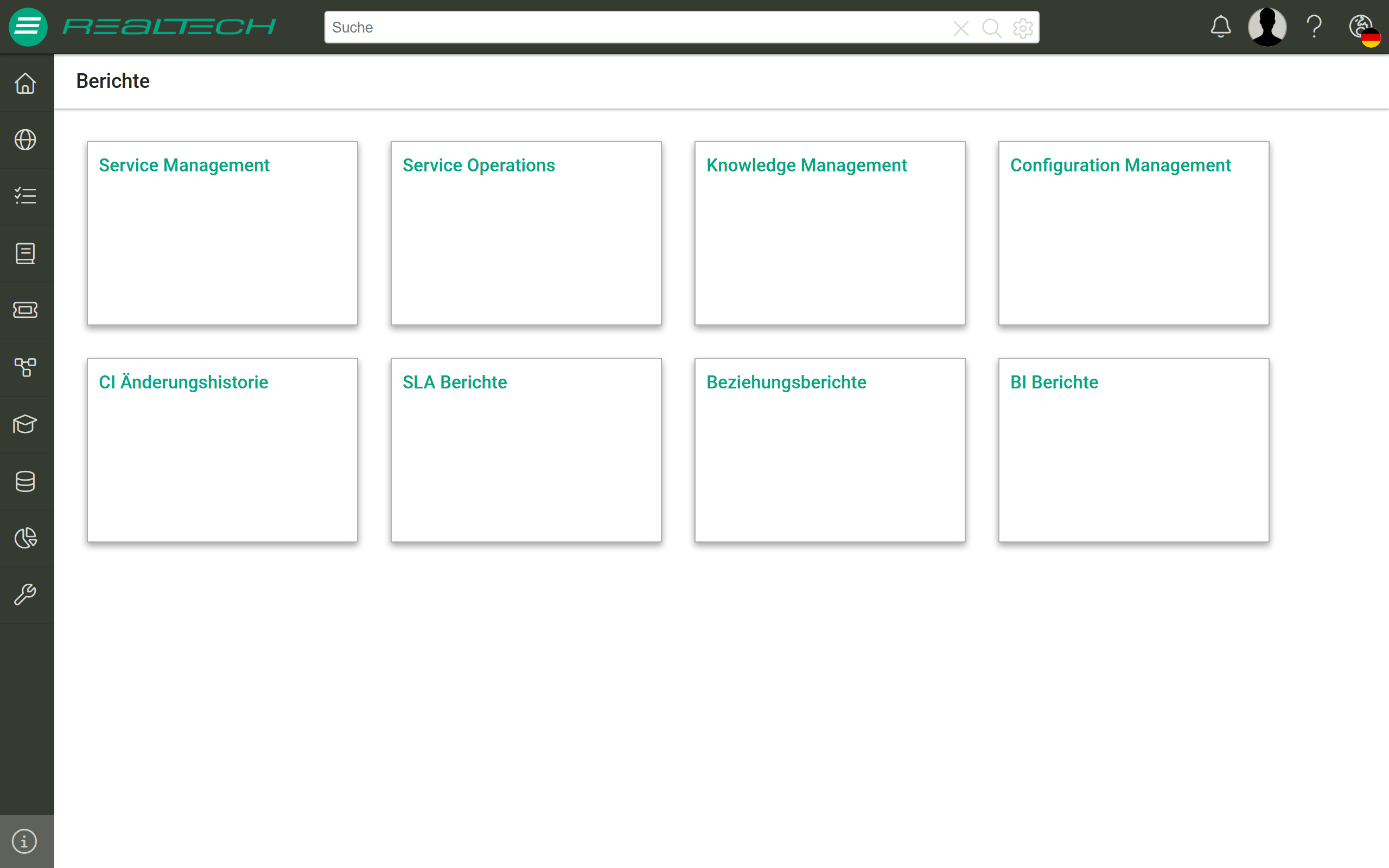Open the wrench administration icon

coord(26,595)
